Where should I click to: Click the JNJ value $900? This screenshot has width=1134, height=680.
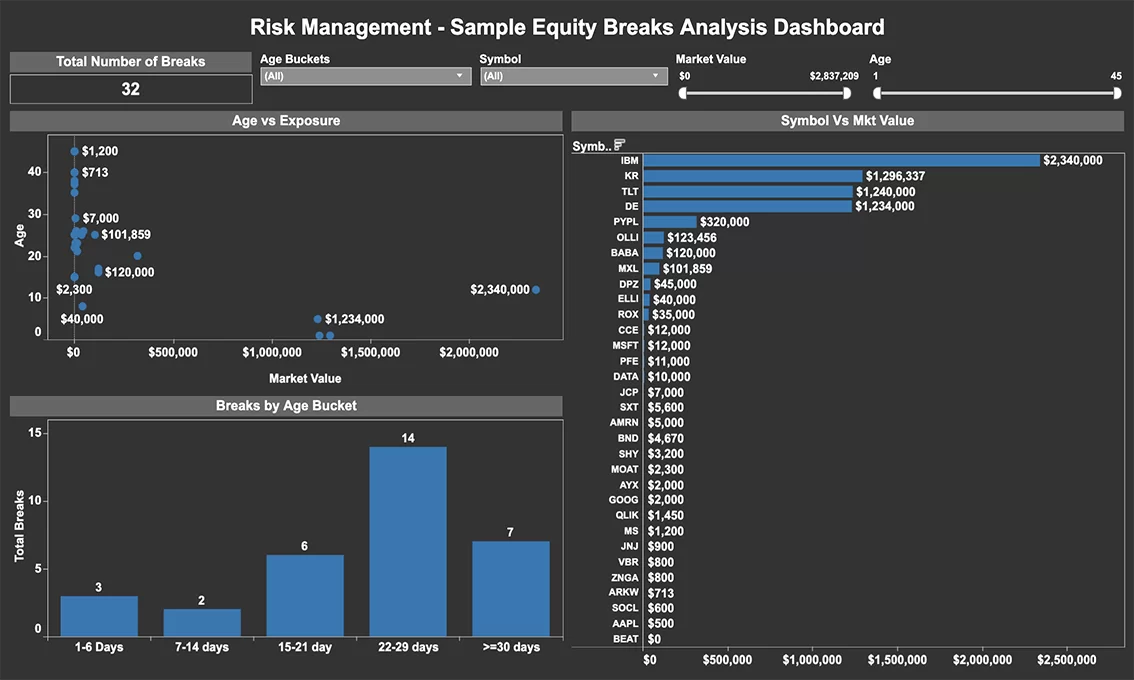coord(660,547)
